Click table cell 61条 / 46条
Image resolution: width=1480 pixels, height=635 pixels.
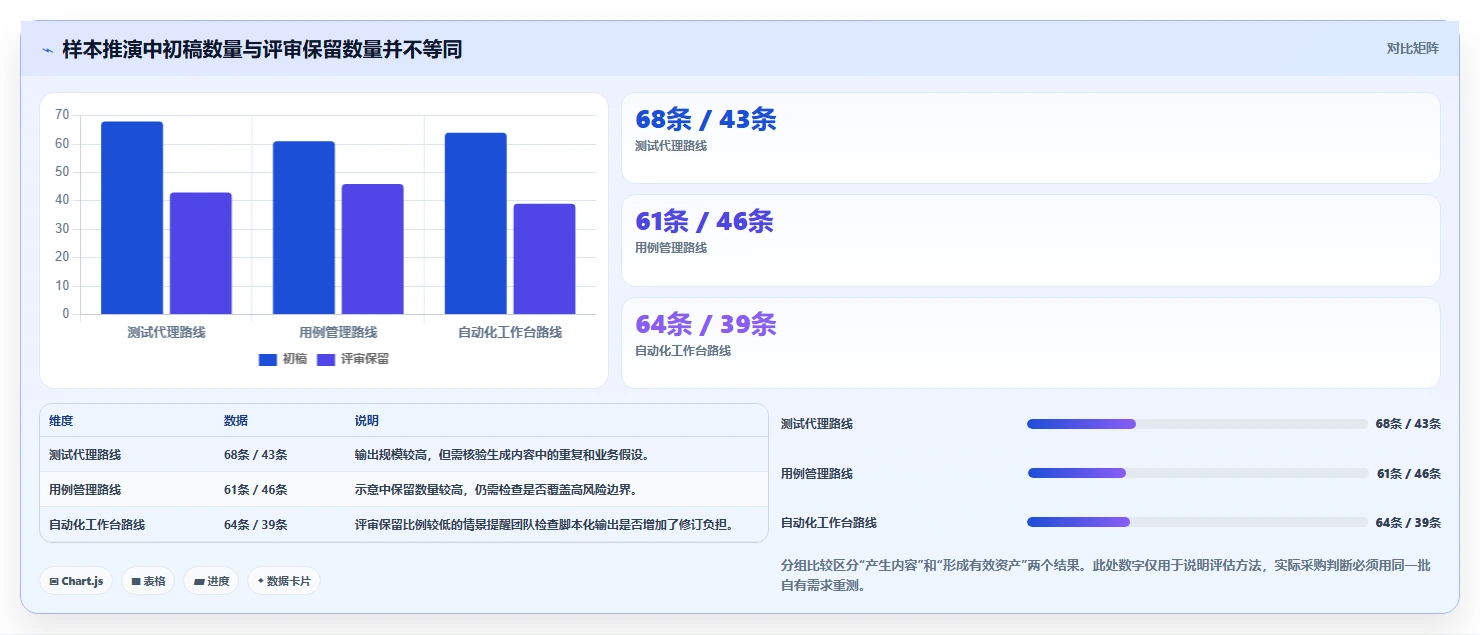[x=256, y=490]
